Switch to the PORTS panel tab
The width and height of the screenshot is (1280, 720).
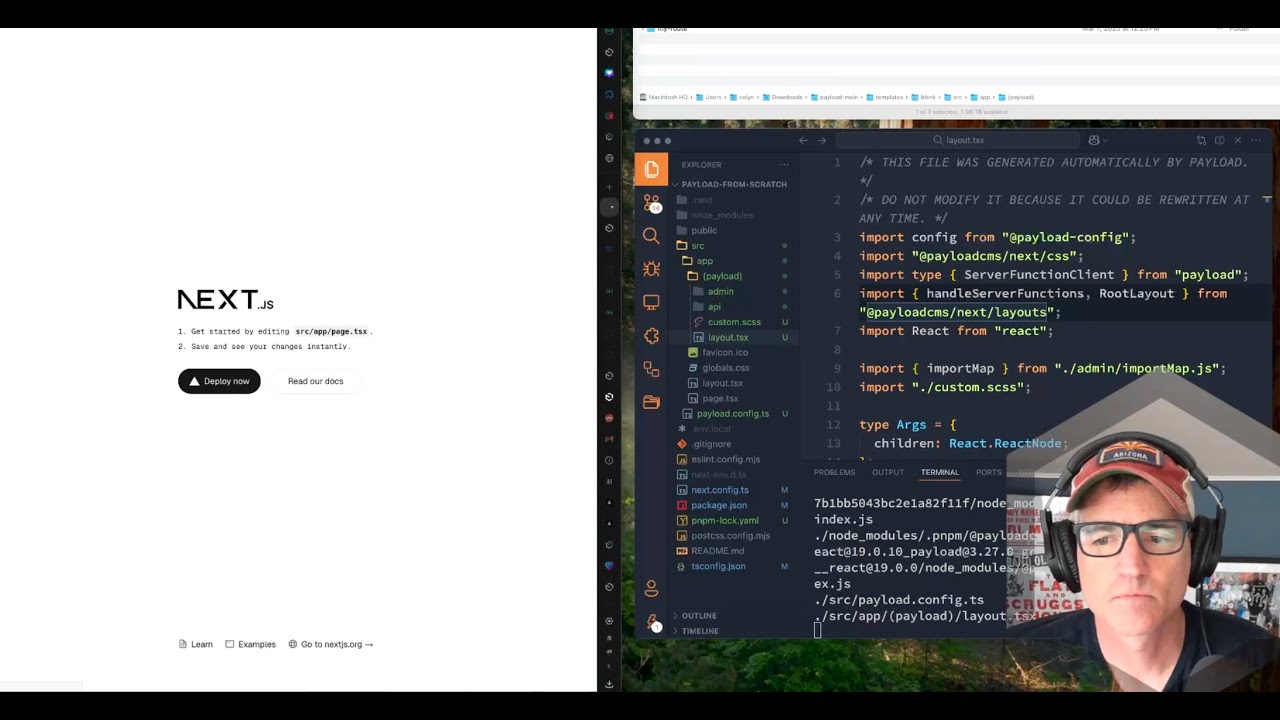988,472
